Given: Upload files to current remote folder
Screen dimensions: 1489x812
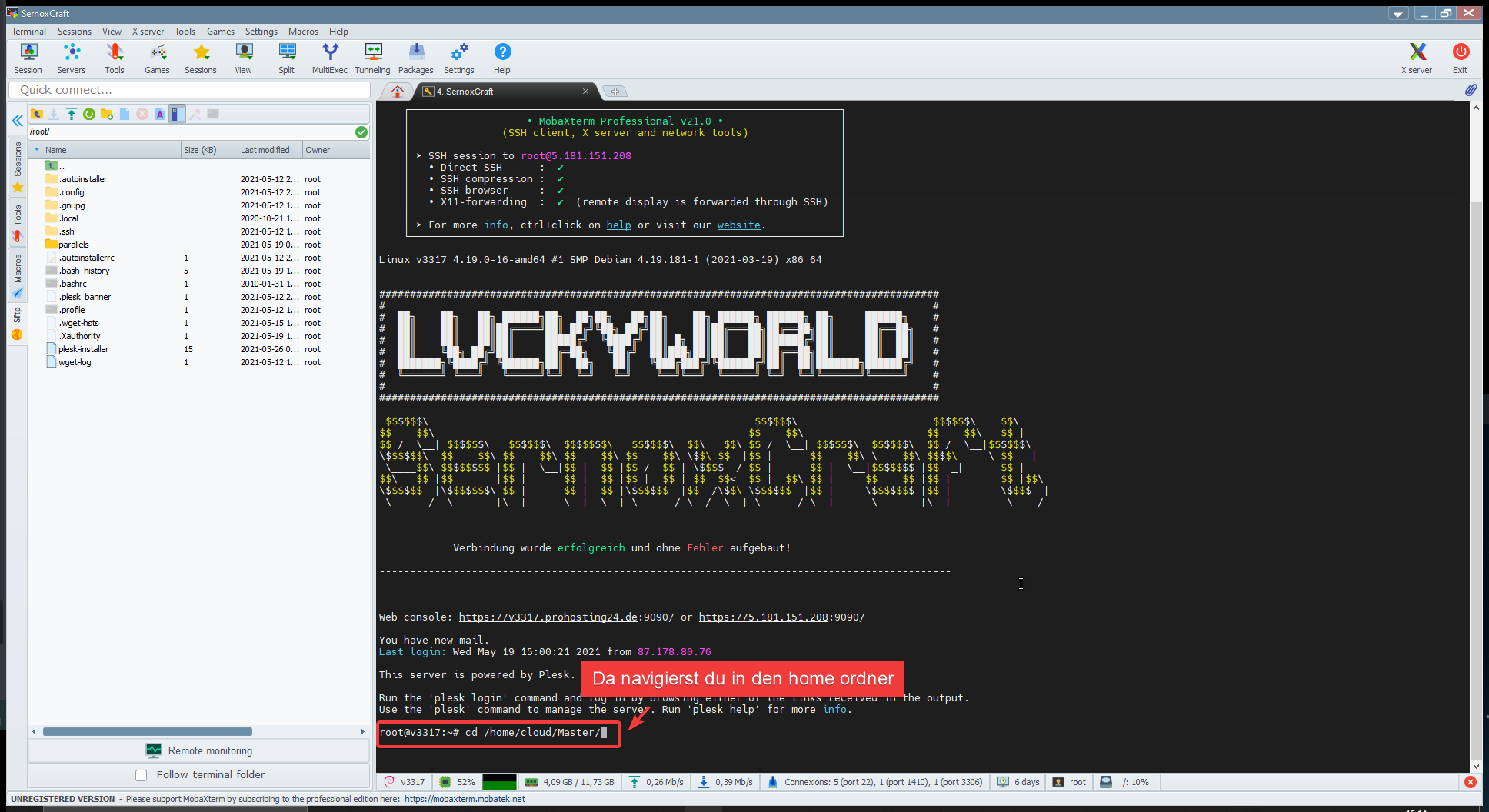Looking at the screenshot, I should point(72,114).
